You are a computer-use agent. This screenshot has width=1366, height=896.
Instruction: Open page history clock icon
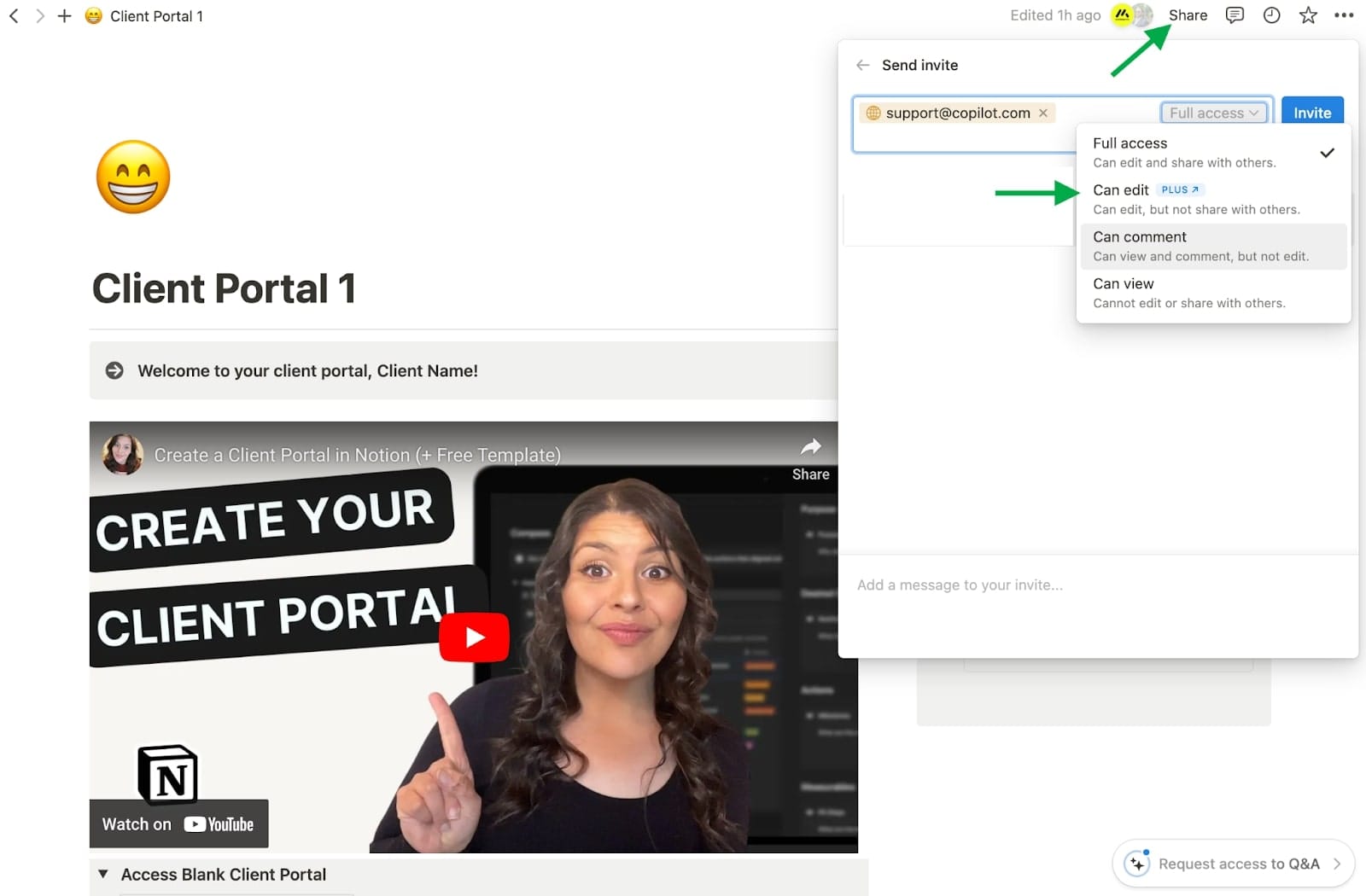pyautogui.click(x=1271, y=15)
